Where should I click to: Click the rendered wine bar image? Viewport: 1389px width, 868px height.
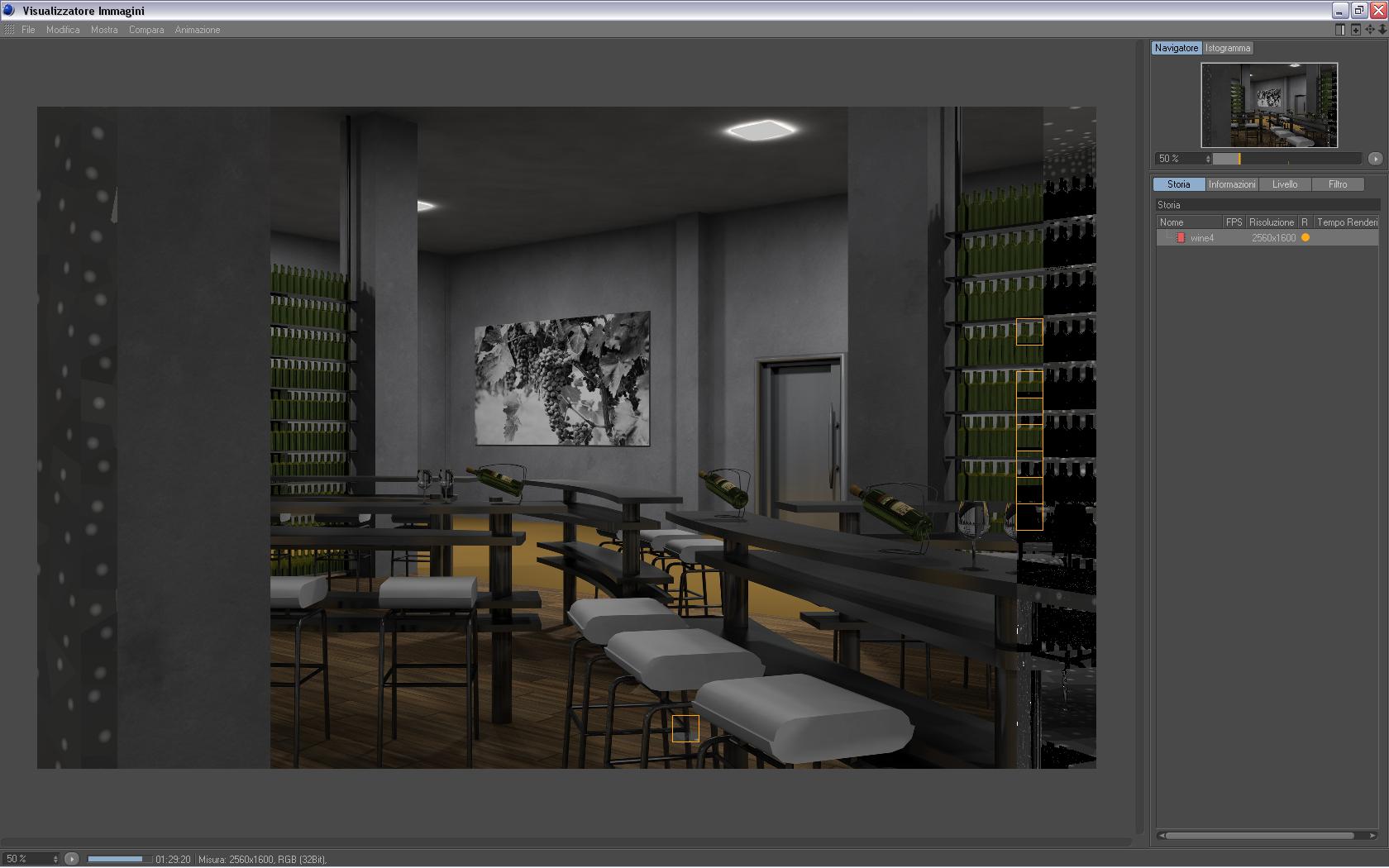pyautogui.click(x=566, y=437)
